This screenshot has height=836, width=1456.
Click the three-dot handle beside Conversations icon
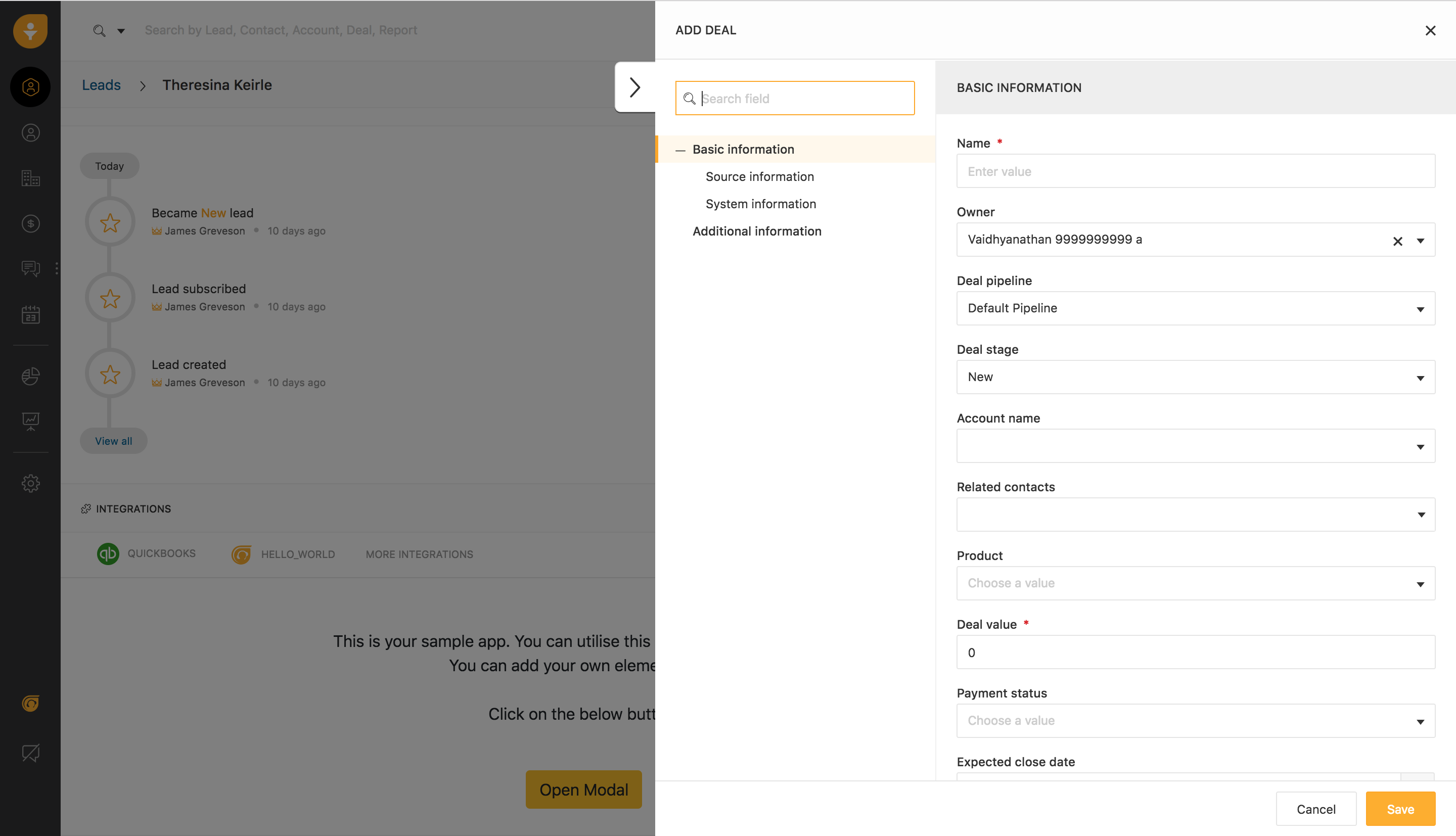click(57, 268)
